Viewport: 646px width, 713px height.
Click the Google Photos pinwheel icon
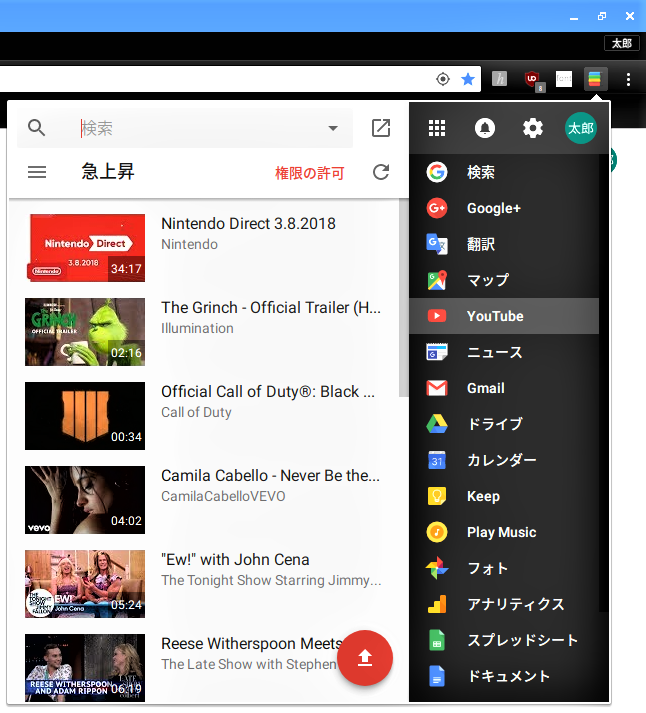coord(437,568)
